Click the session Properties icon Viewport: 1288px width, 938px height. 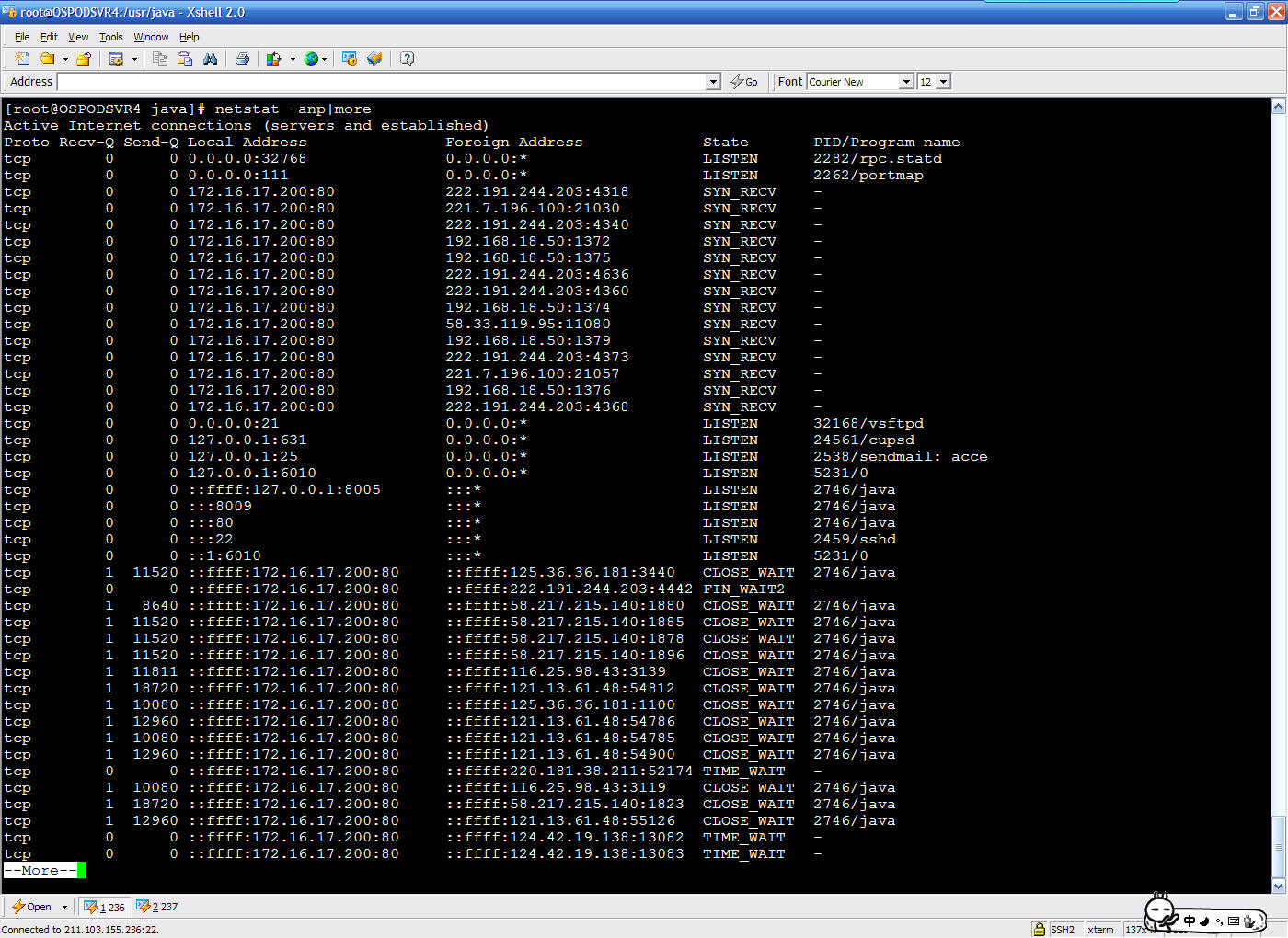116,59
